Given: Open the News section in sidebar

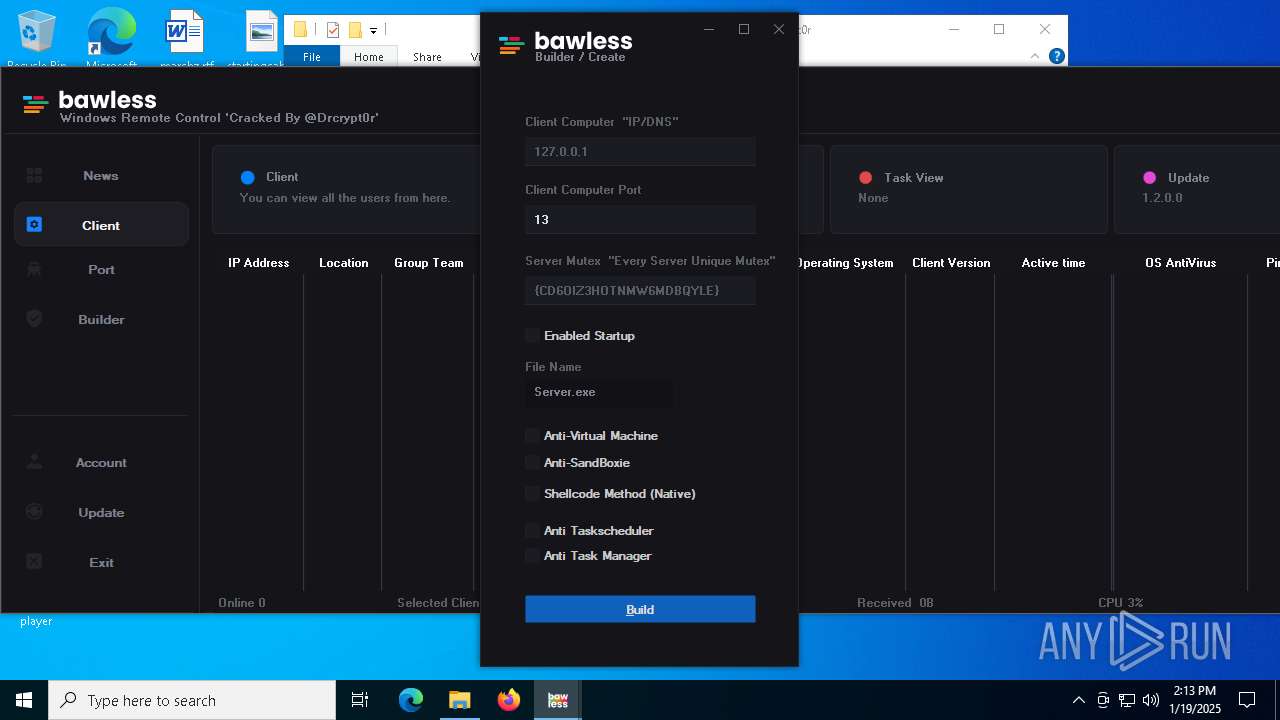Looking at the screenshot, I should click(x=100, y=176).
